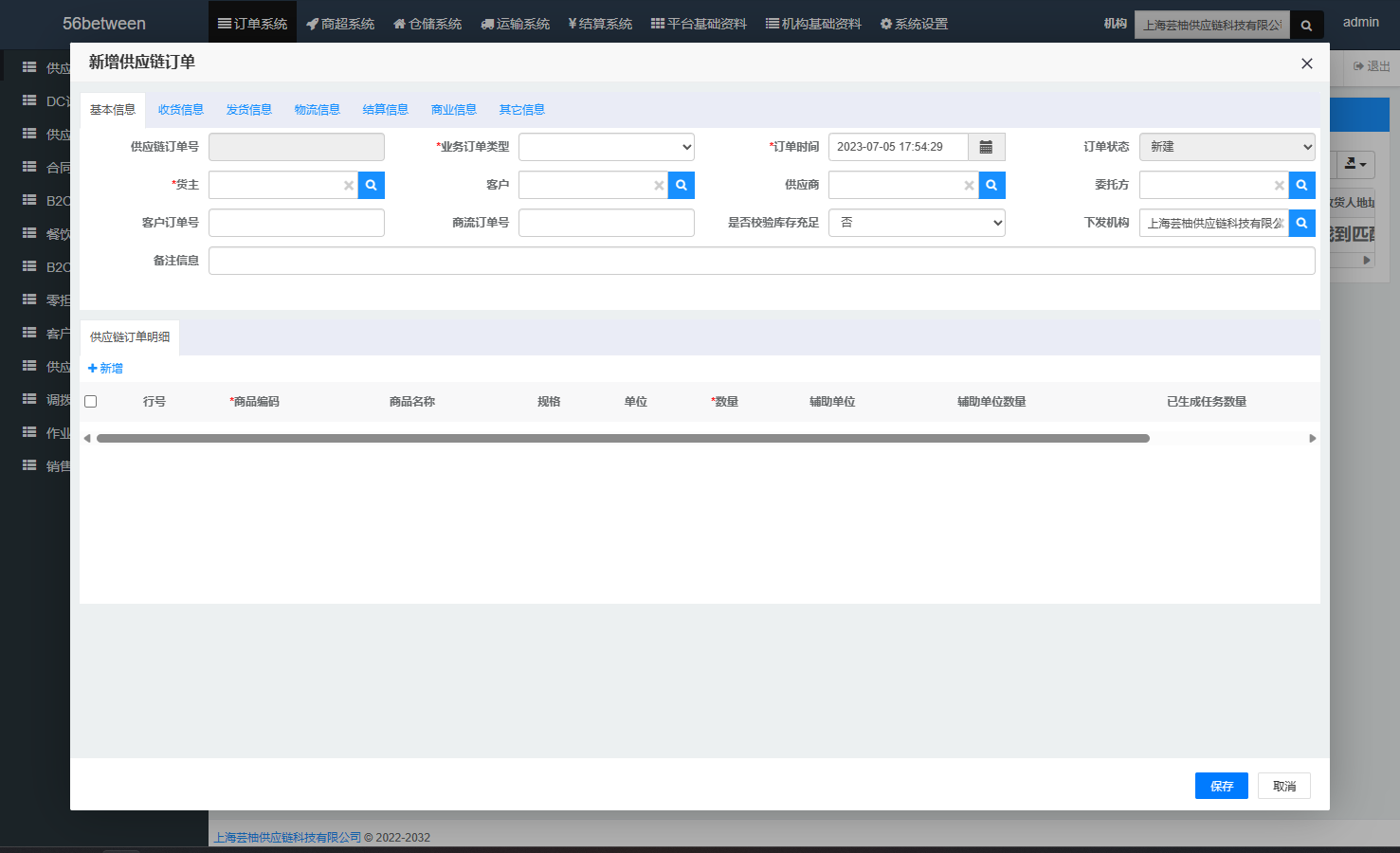
Task: Click the sidebar list icon beside 客户
Action: [x=29, y=333]
